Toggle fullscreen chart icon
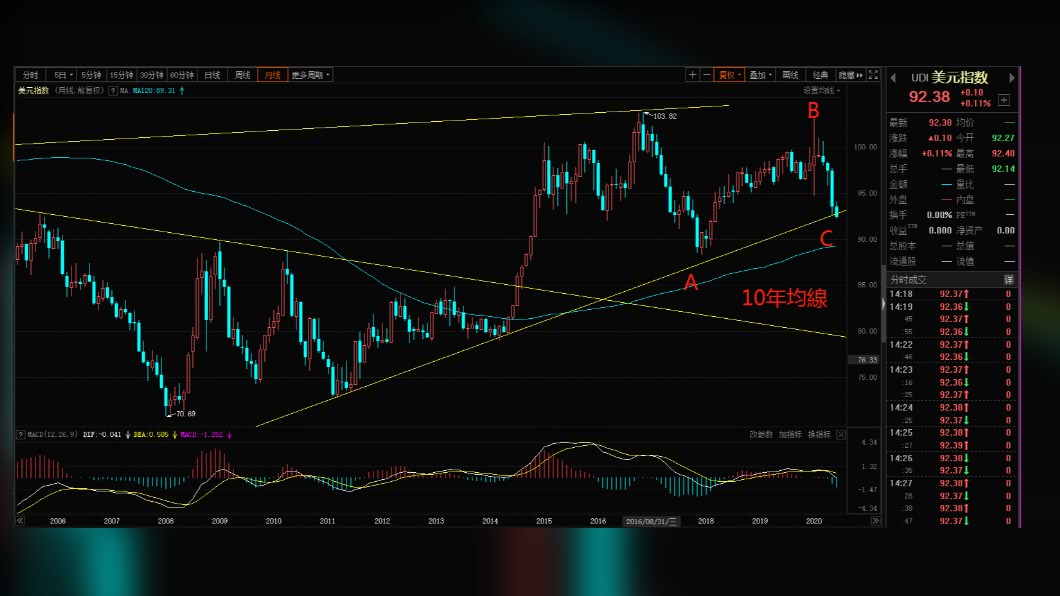The height and width of the screenshot is (596, 1060). pyautogui.click(x=873, y=75)
